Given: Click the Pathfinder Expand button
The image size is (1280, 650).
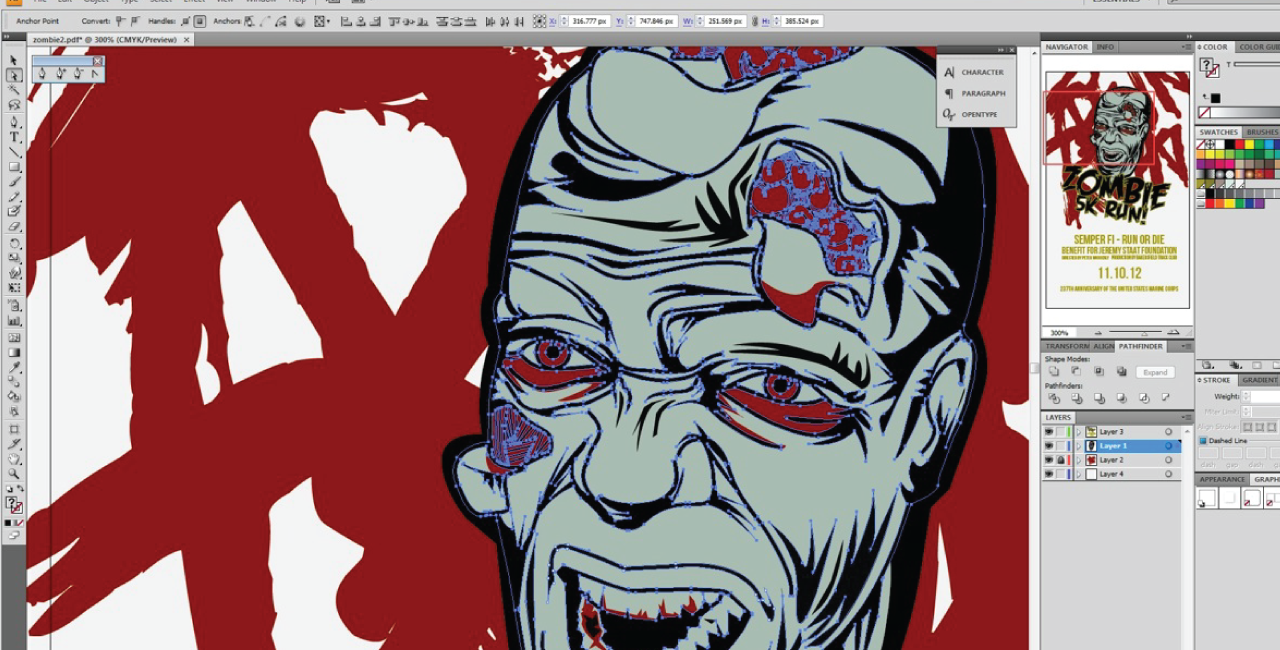Looking at the screenshot, I should click(1155, 372).
